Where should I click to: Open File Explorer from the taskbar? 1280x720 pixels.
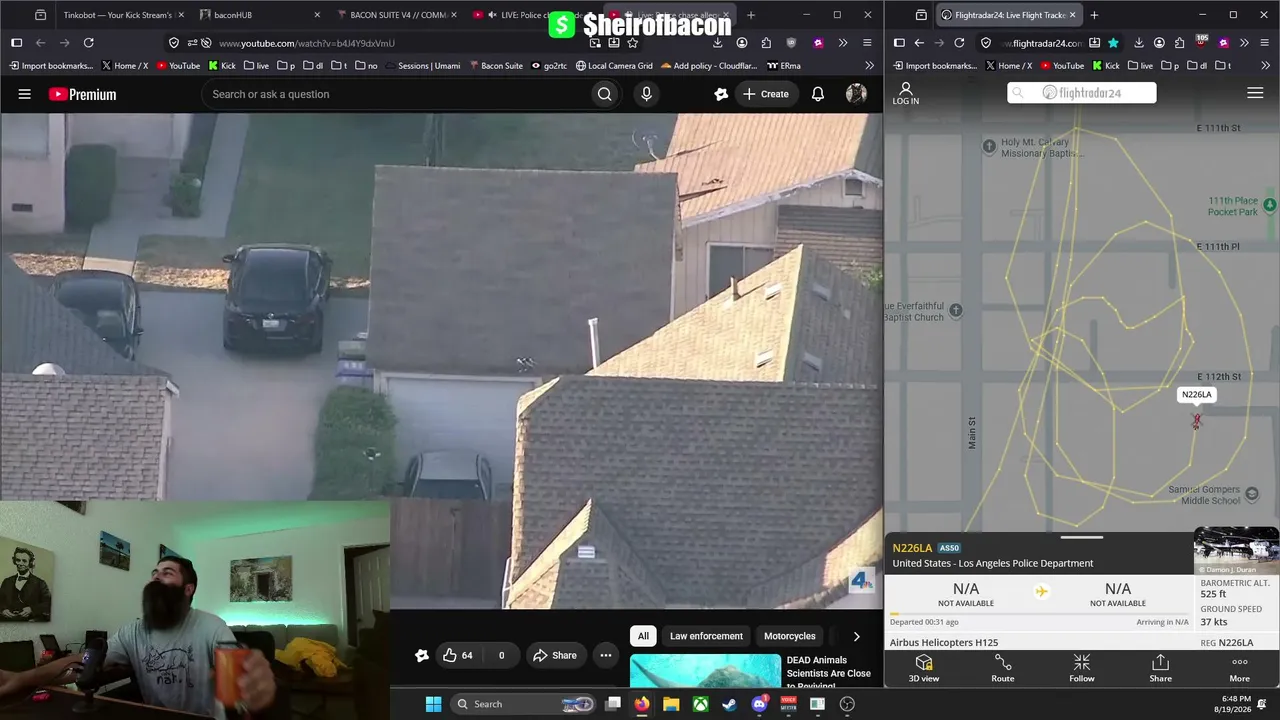[671, 704]
